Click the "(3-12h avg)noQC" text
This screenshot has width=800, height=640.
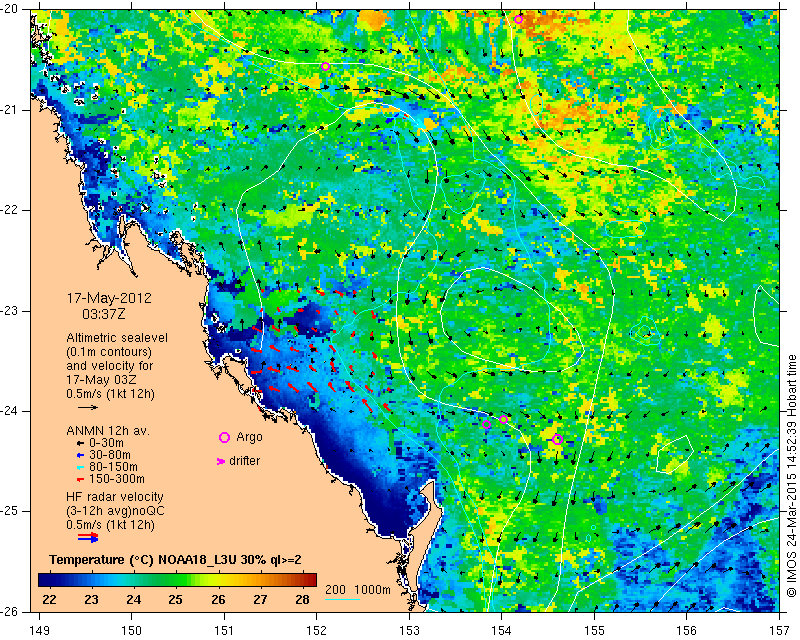(x=115, y=511)
